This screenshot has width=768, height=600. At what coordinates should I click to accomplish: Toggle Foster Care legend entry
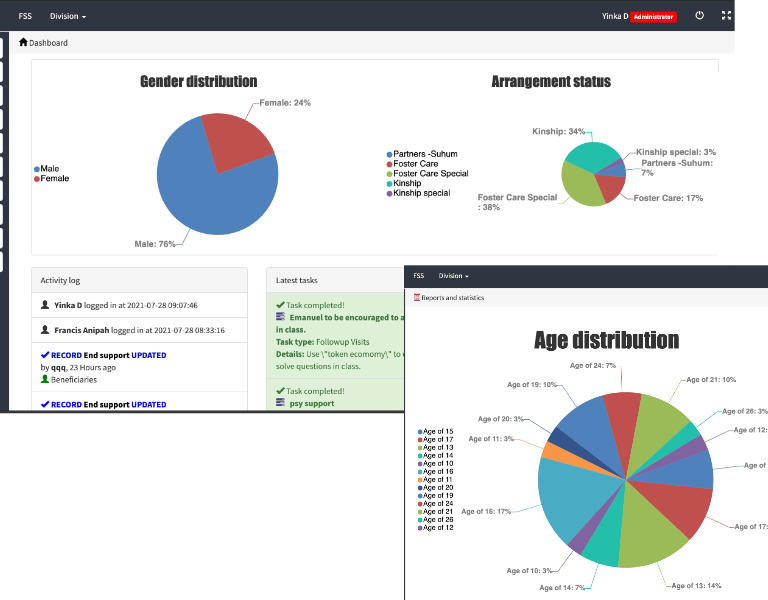[412, 164]
